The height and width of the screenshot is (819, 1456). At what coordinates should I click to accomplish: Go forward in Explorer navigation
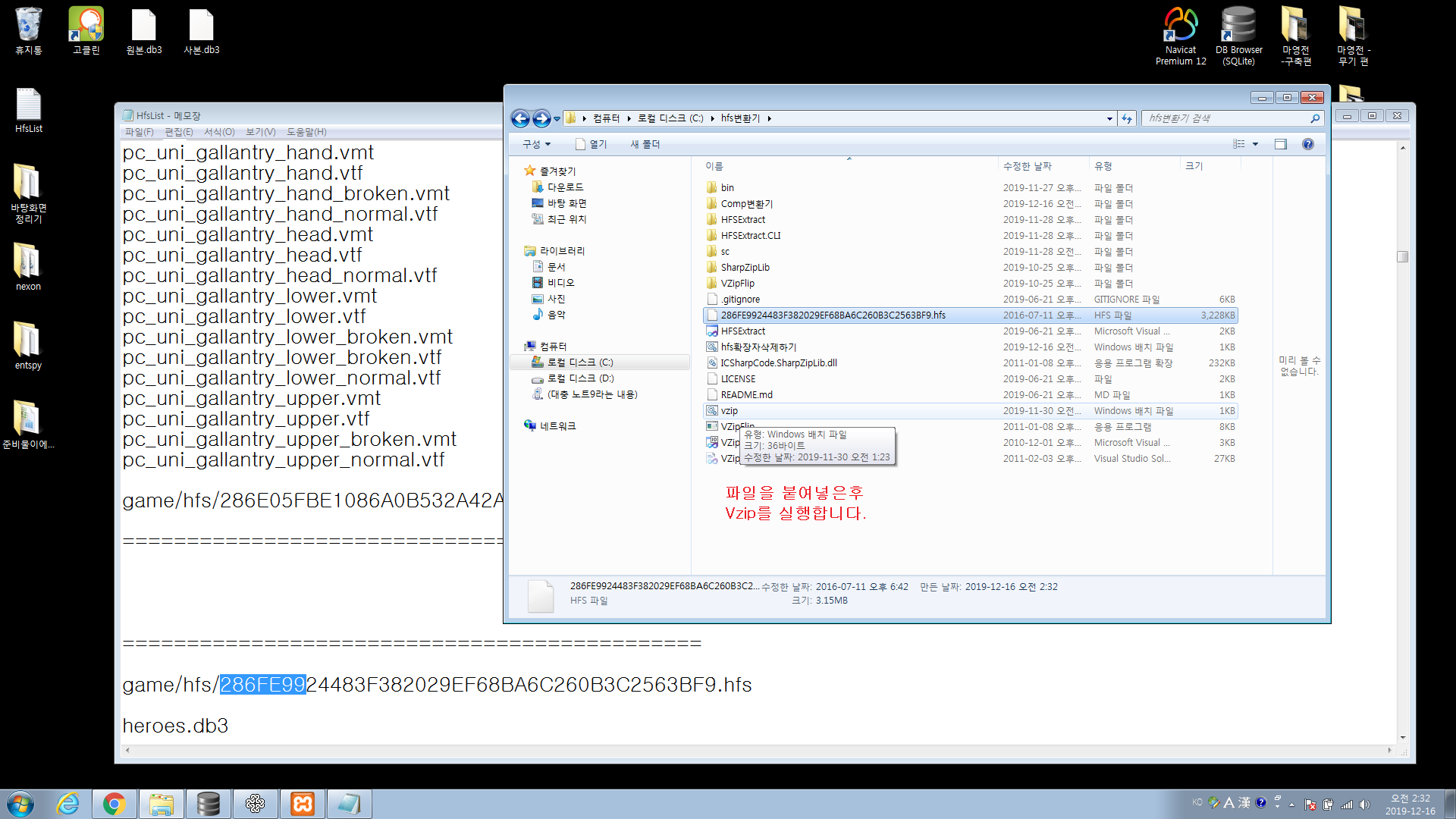click(541, 118)
